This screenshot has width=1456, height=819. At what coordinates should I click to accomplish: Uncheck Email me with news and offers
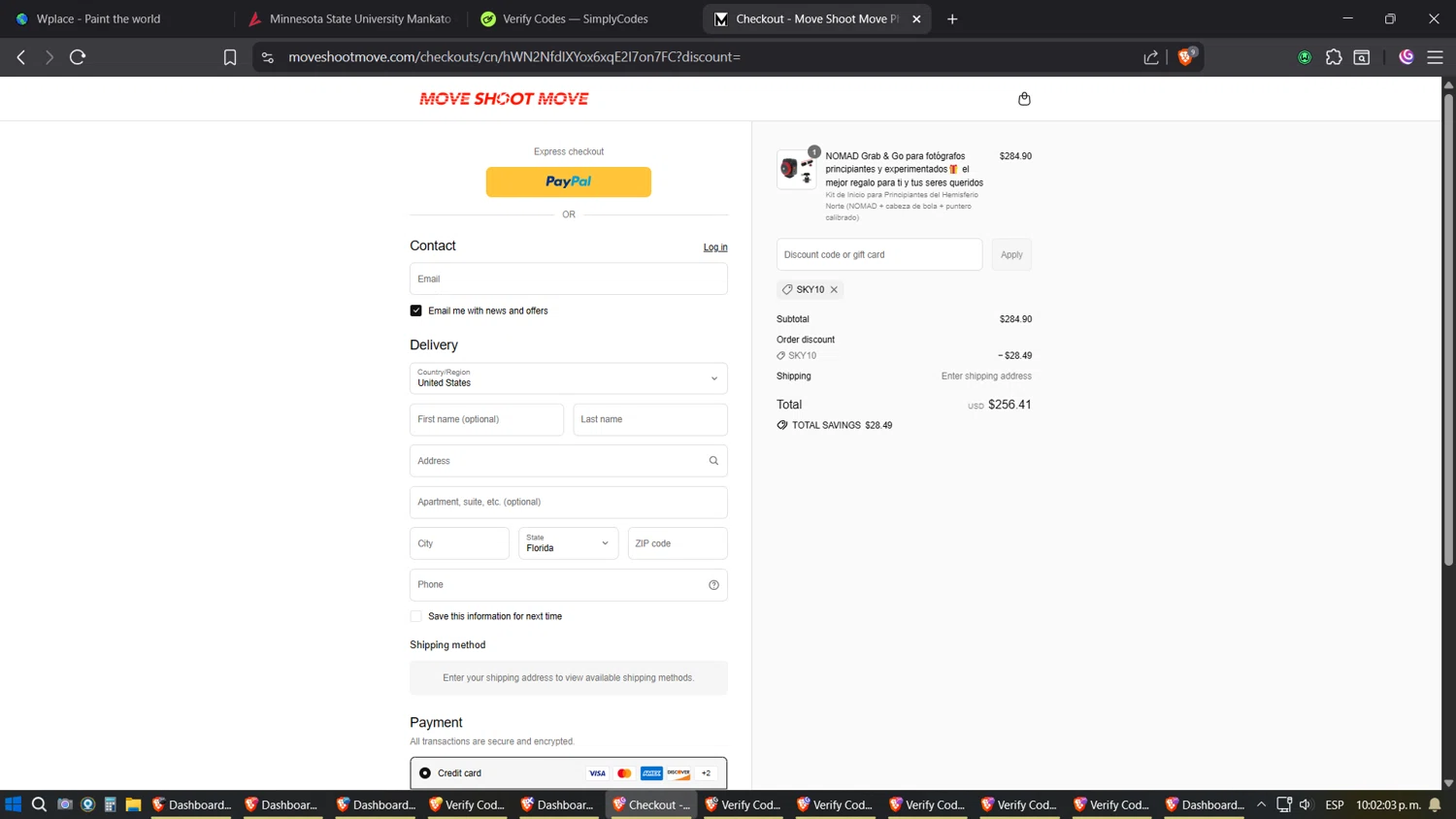point(415,311)
